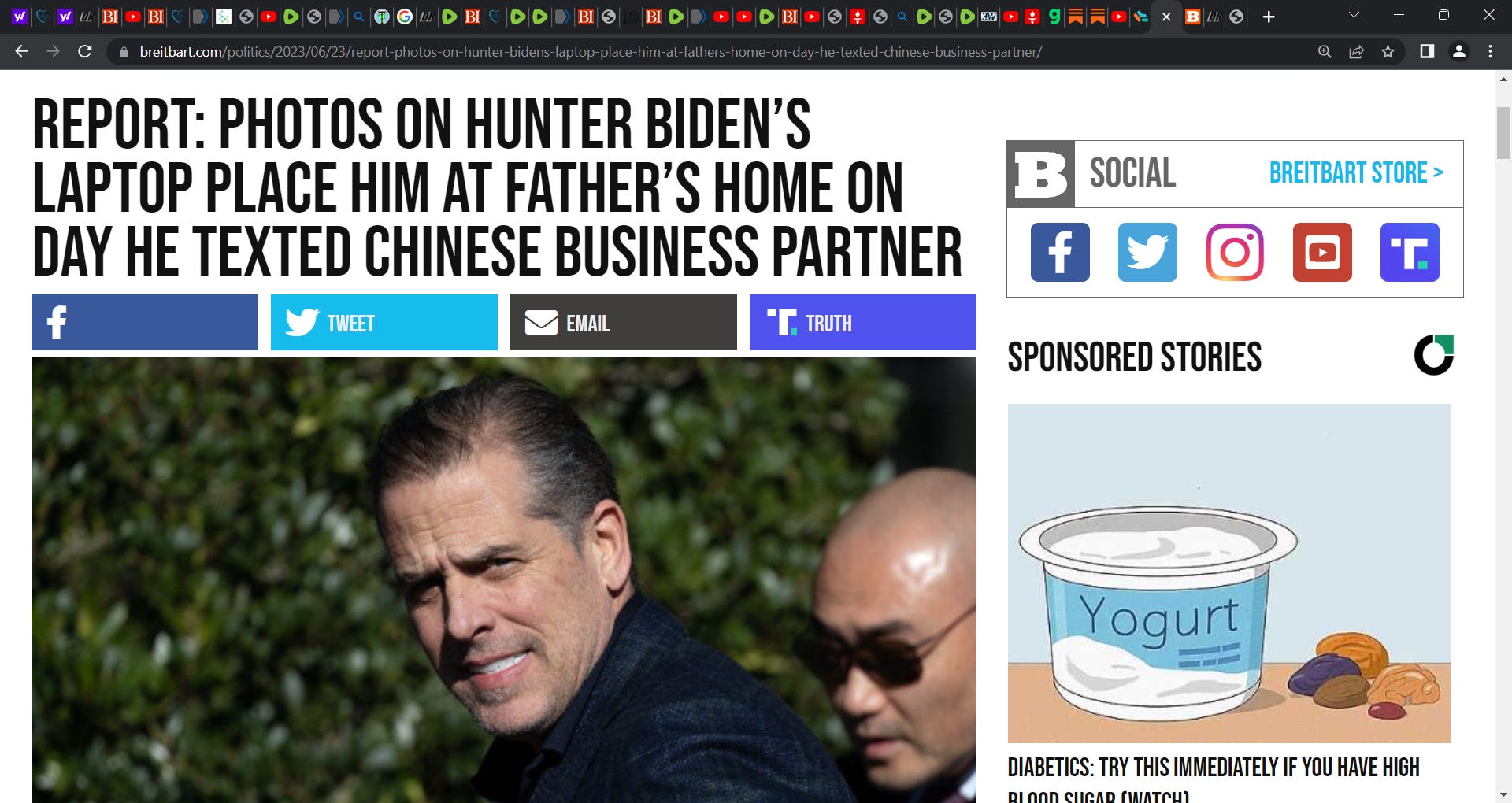Share the article via the Email button
This screenshot has height=803, width=1512.
click(x=624, y=323)
